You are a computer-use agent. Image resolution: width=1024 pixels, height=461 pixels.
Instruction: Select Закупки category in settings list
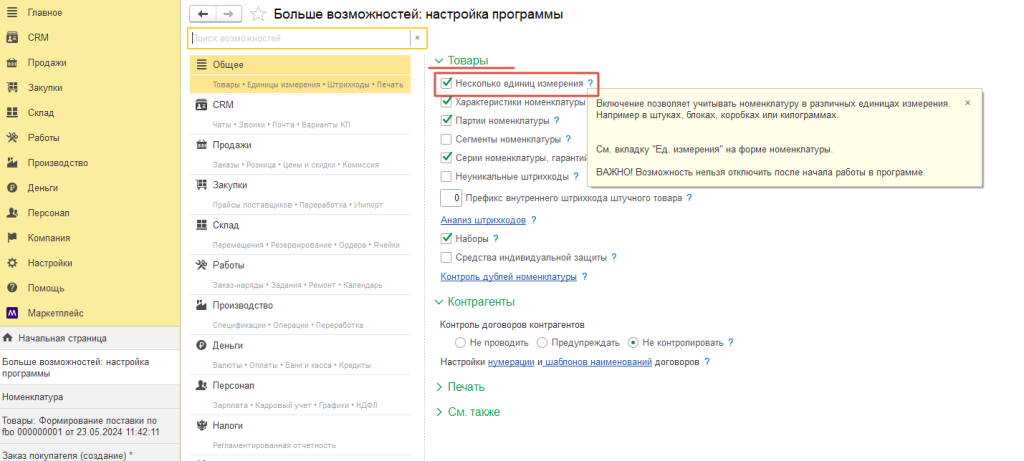pos(300,195)
